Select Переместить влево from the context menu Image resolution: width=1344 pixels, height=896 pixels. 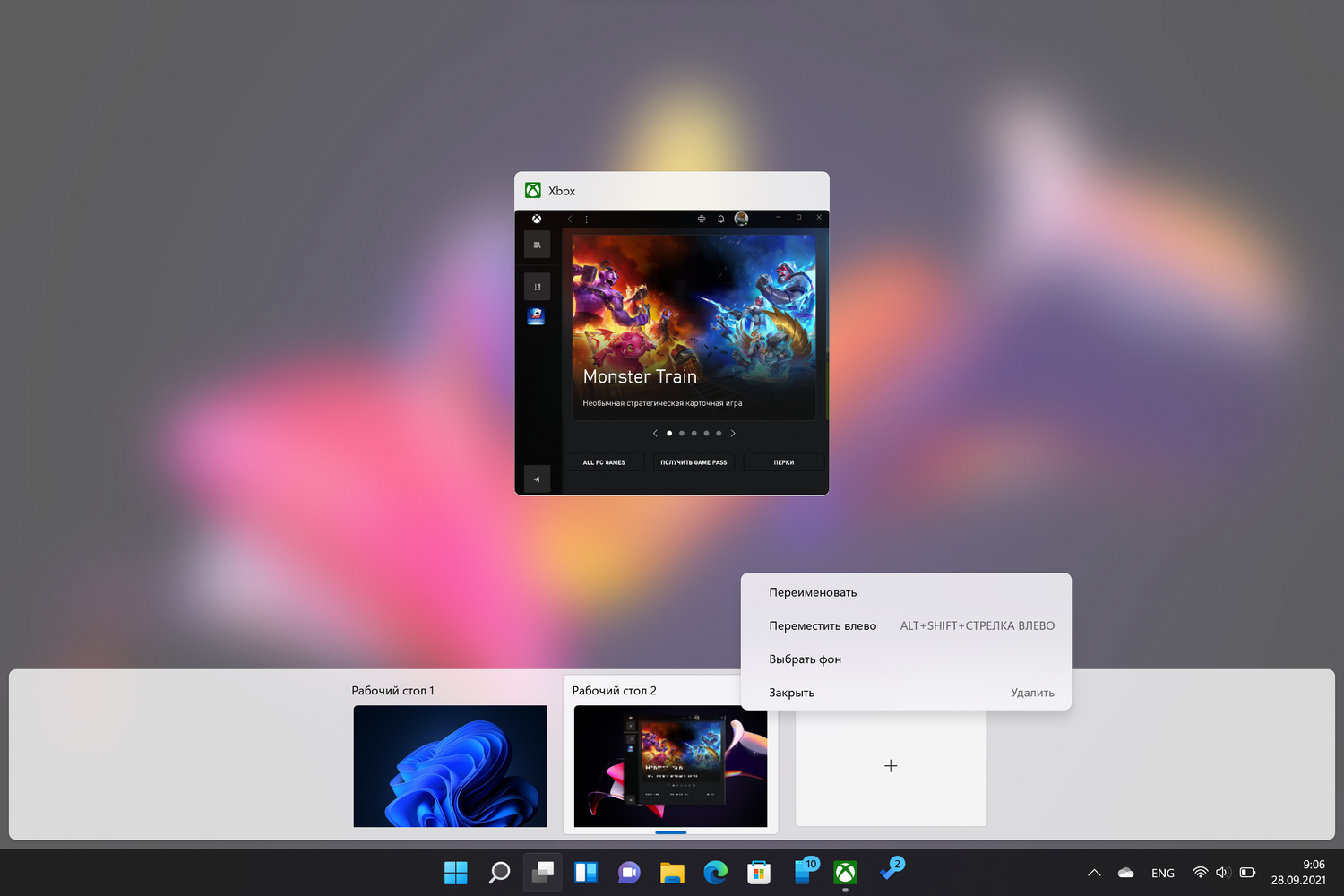(906, 625)
